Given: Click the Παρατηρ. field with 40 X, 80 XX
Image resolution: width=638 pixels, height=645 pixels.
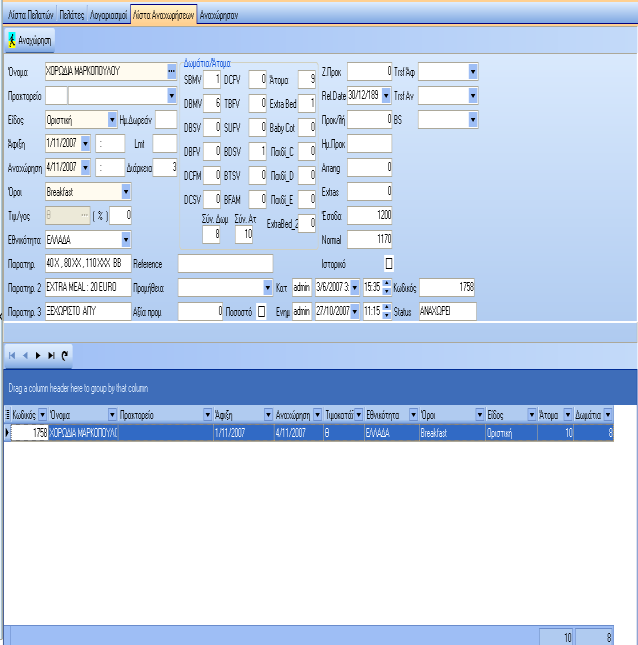Looking at the screenshot, I should (x=88, y=264).
